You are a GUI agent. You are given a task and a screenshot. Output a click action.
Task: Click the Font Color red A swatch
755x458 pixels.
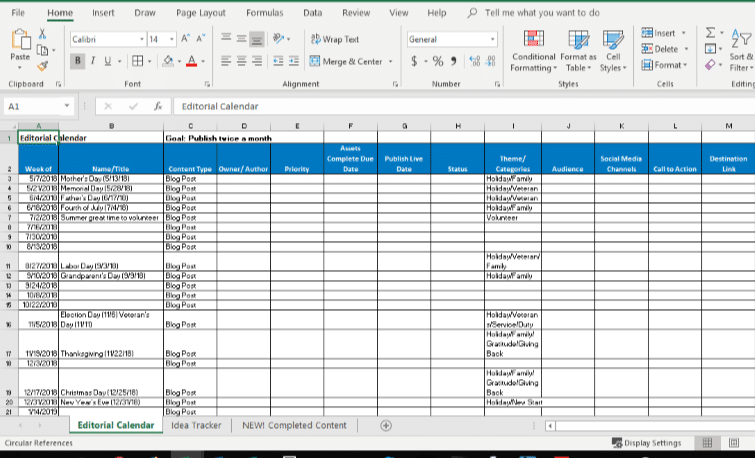[191, 62]
